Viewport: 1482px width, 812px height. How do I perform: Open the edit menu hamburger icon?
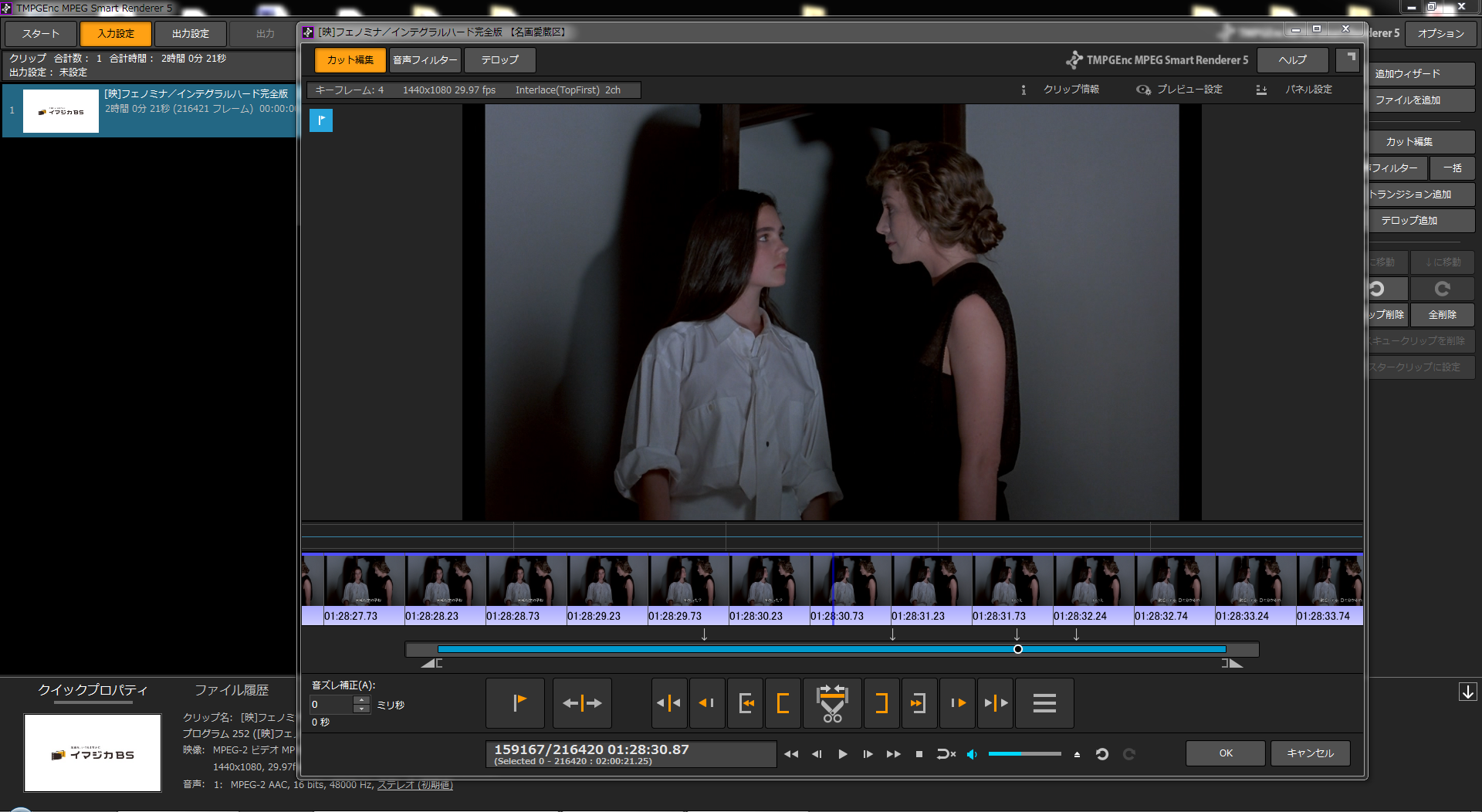tap(1044, 703)
